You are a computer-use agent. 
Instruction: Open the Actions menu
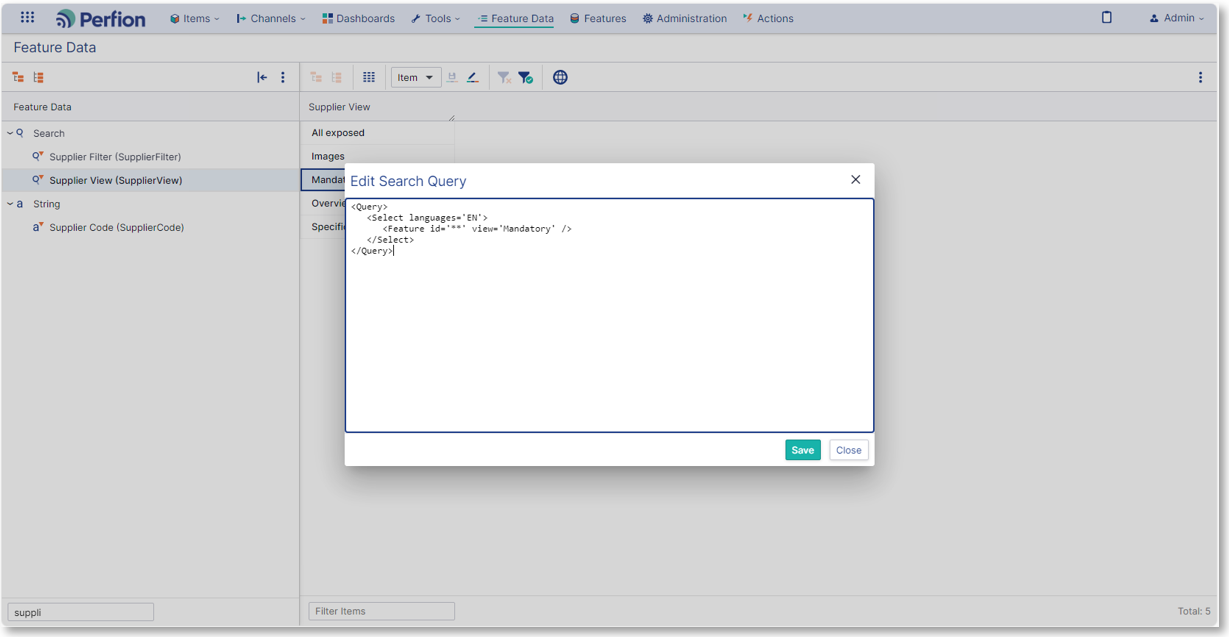768,18
